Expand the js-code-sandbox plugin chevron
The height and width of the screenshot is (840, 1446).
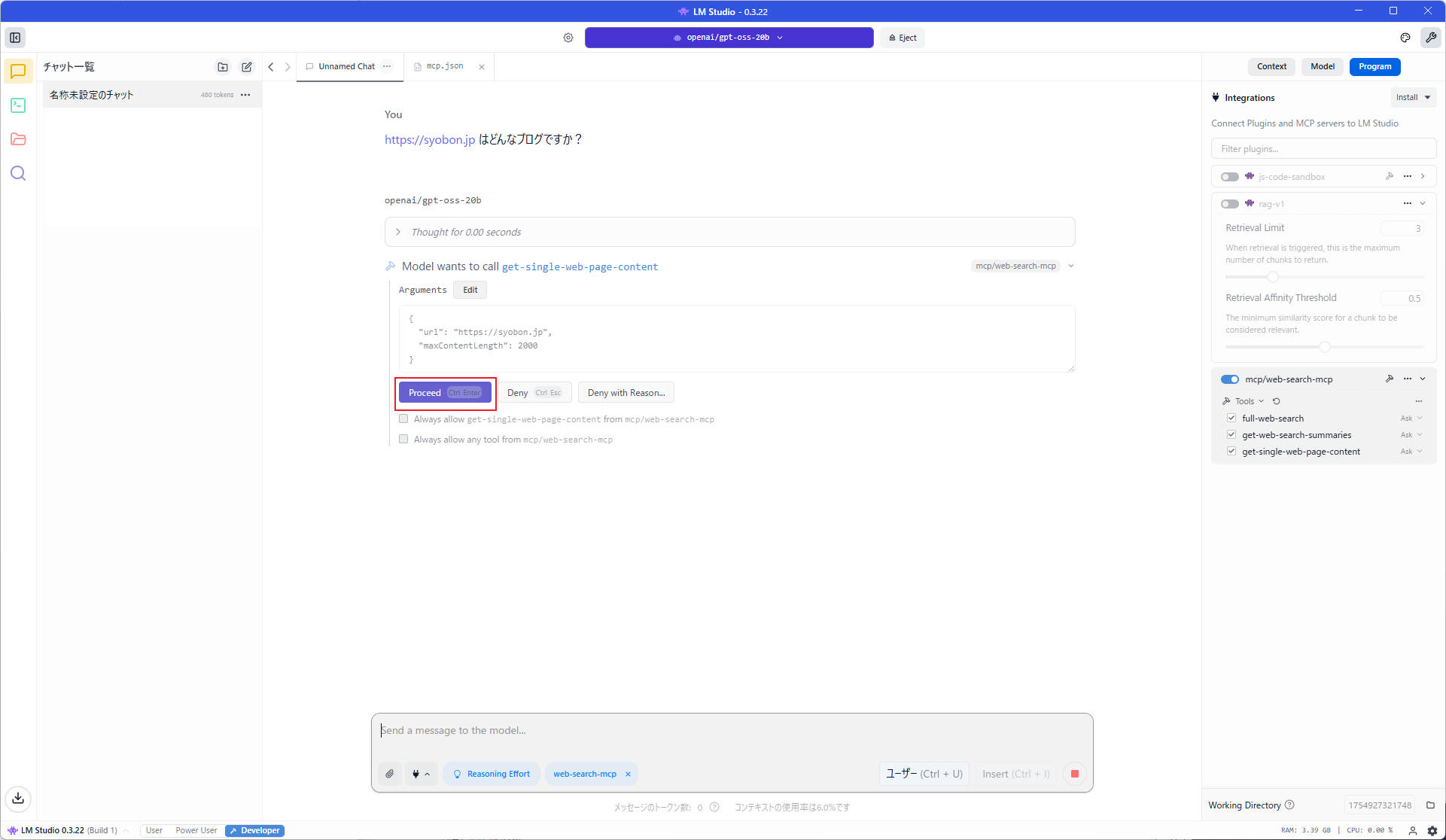pyautogui.click(x=1423, y=176)
